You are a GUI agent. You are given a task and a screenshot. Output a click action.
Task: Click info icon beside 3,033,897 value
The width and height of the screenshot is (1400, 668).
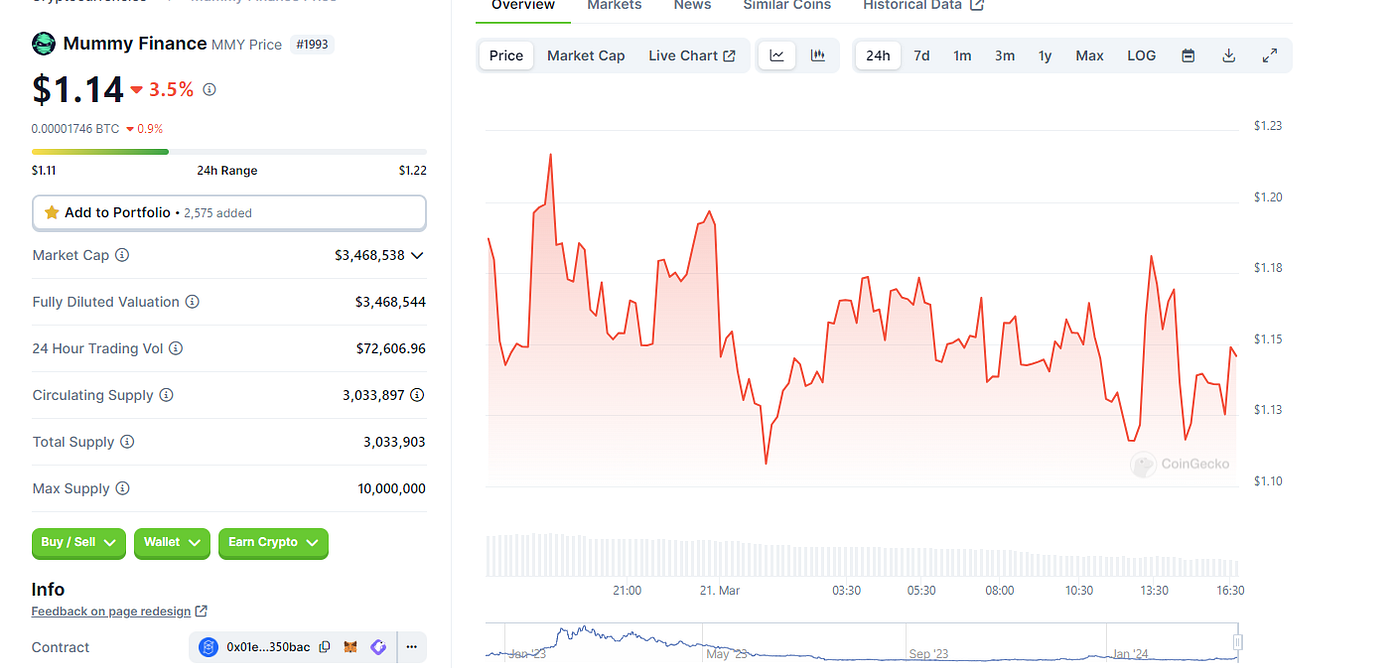click(417, 395)
